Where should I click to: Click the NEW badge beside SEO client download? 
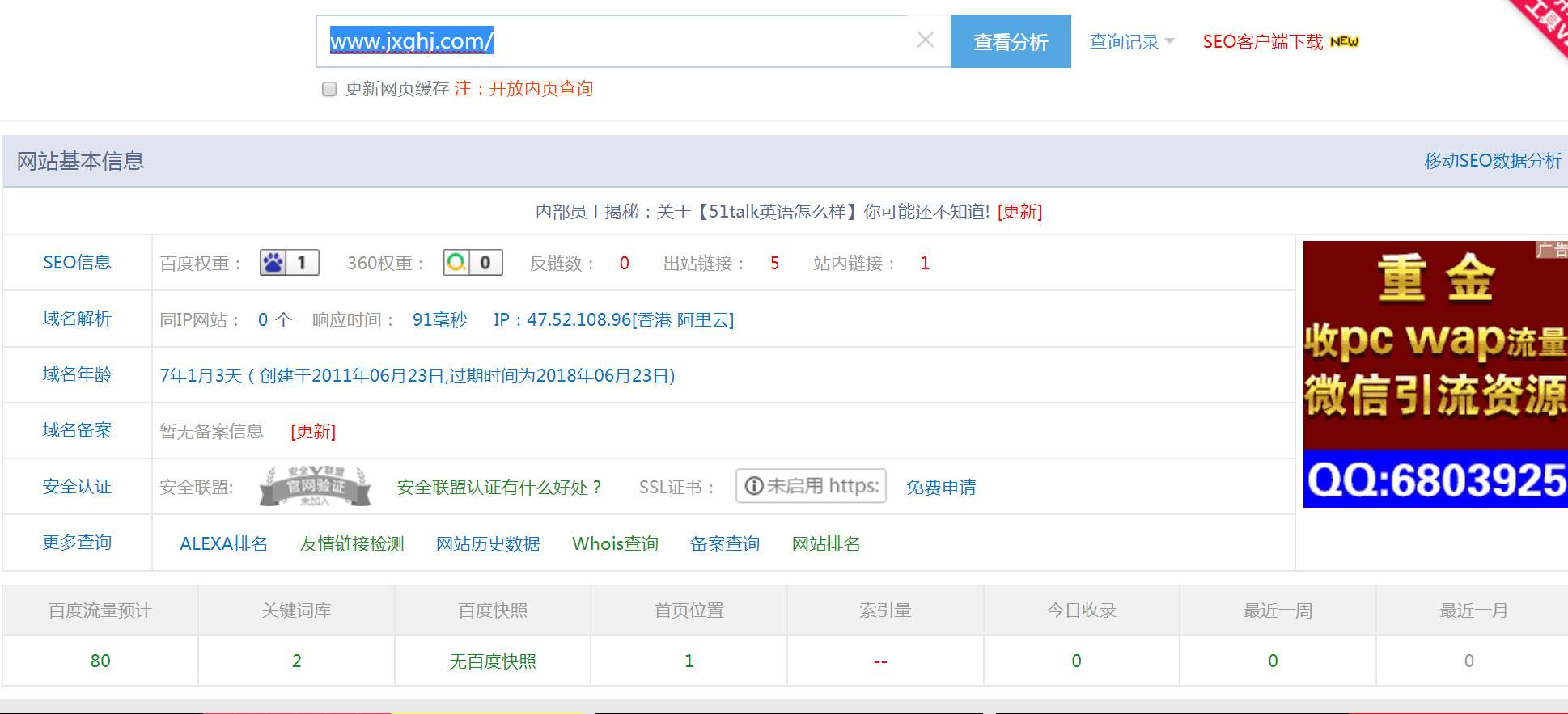click(1345, 42)
